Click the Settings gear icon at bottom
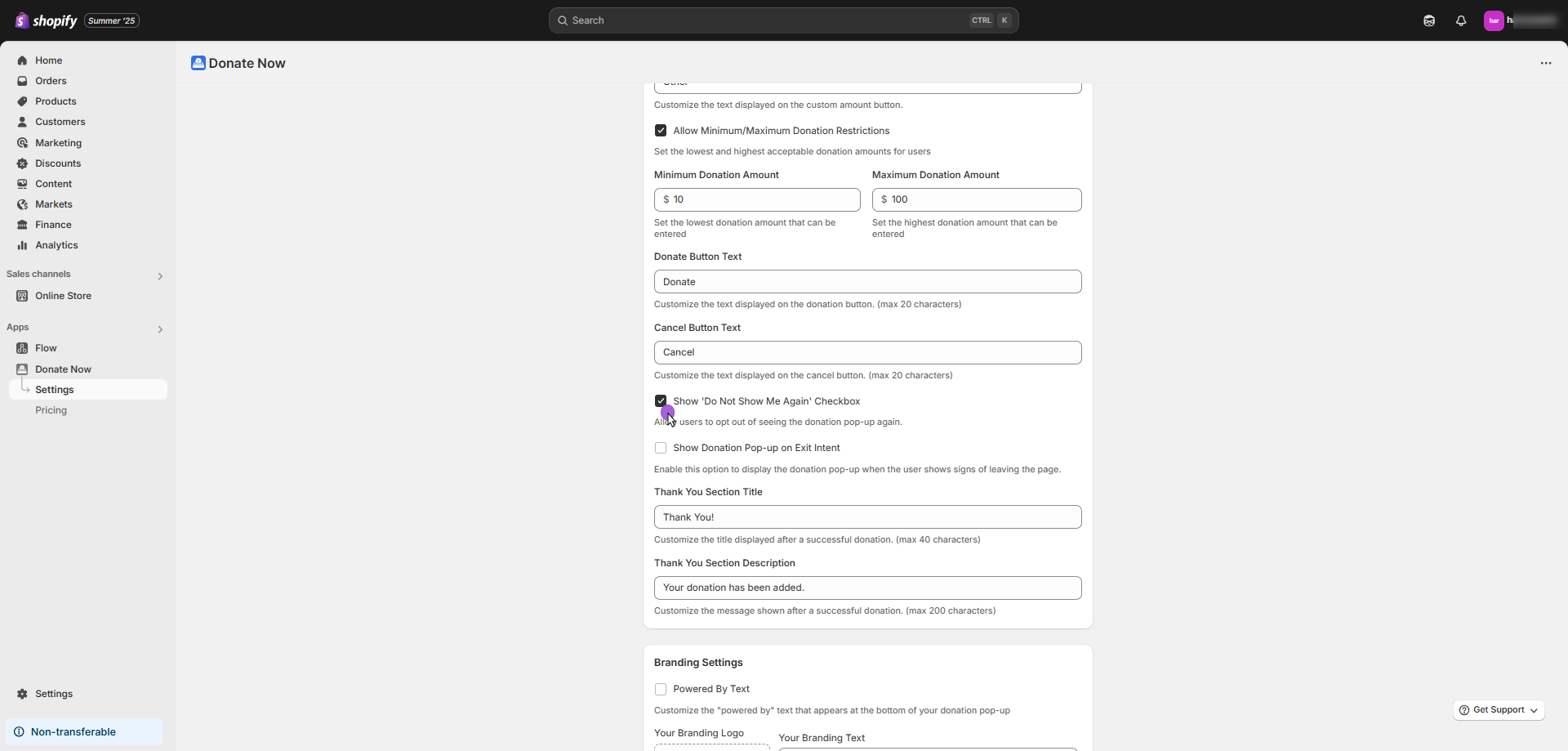 click(x=22, y=694)
